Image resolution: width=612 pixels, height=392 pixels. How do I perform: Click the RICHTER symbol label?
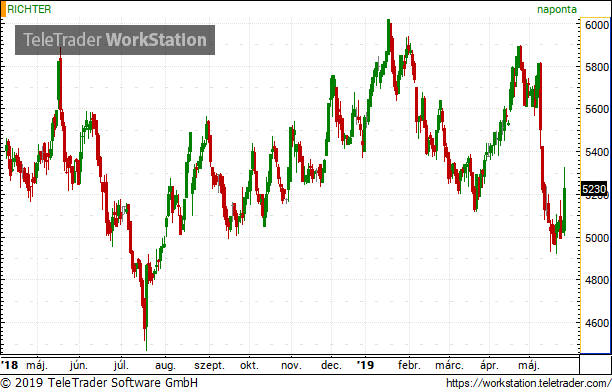point(29,9)
